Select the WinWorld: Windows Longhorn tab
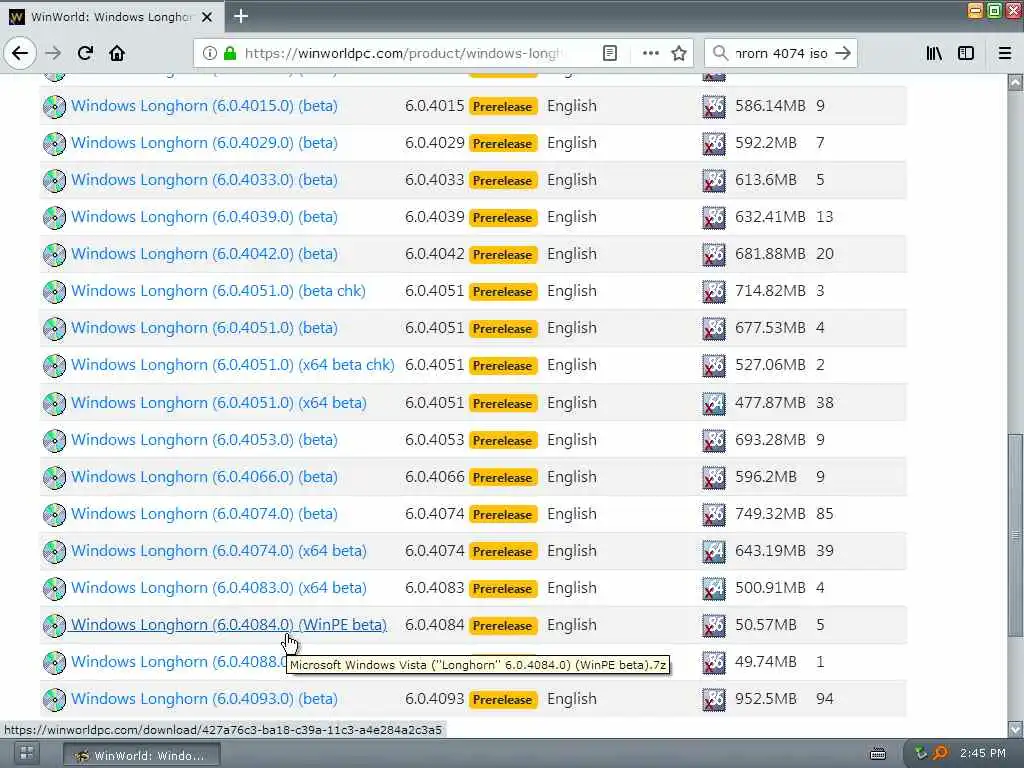 click(x=112, y=17)
